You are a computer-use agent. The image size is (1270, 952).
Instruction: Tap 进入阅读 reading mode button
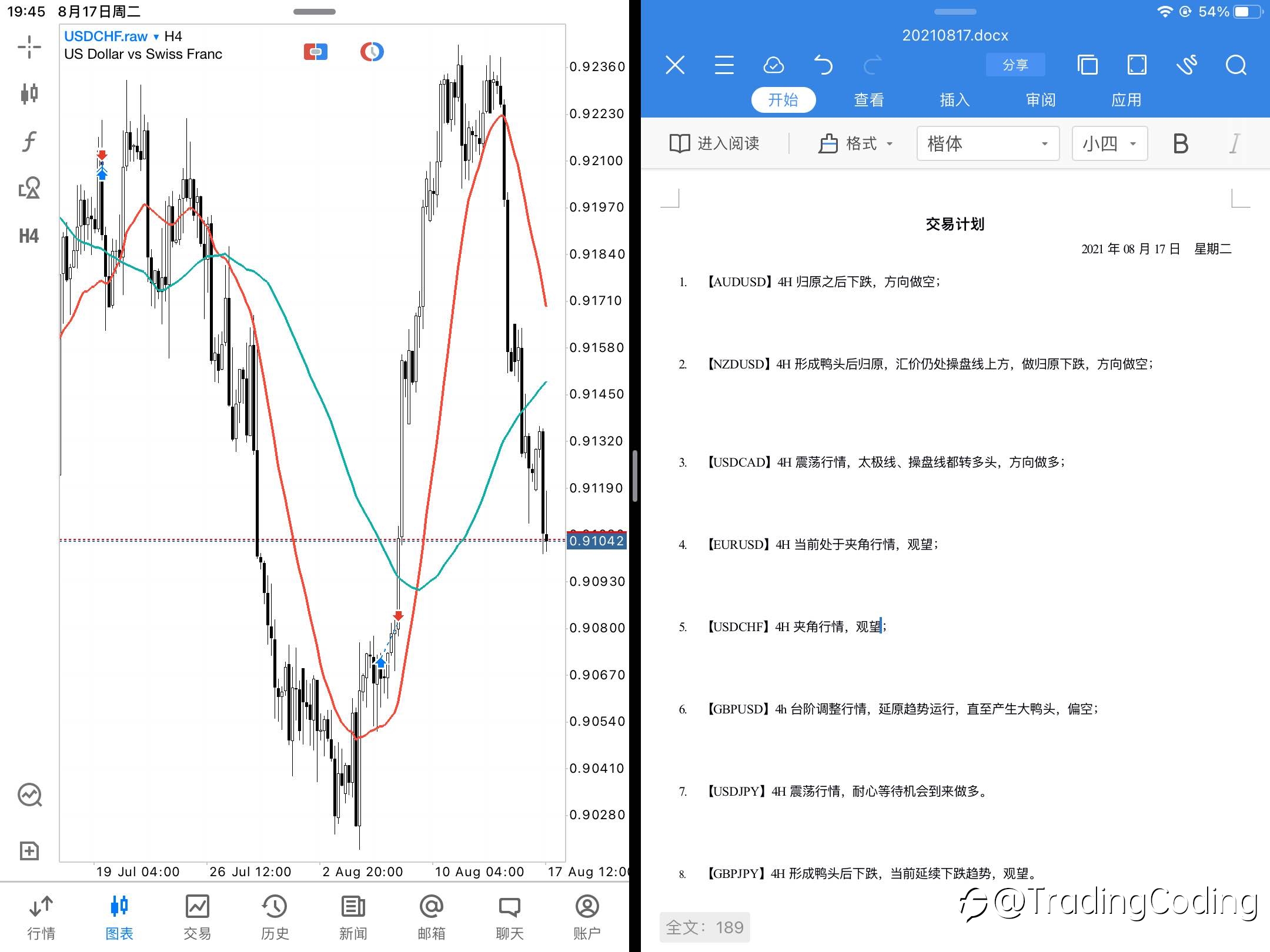pos(714,143)
